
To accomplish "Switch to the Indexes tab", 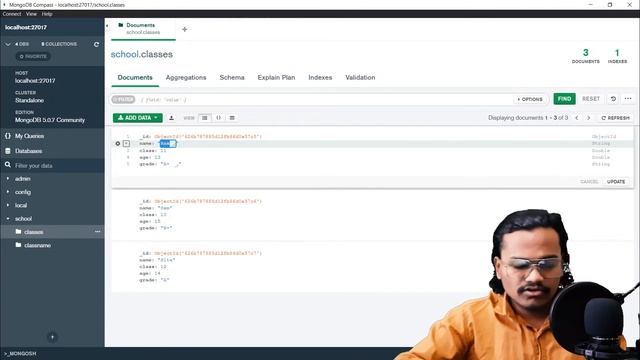I will [320, 78].
